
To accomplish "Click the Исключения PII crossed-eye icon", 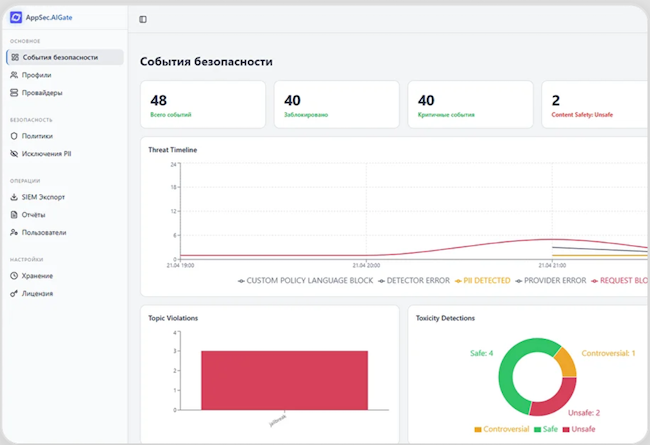I will [x=14, y=154].
